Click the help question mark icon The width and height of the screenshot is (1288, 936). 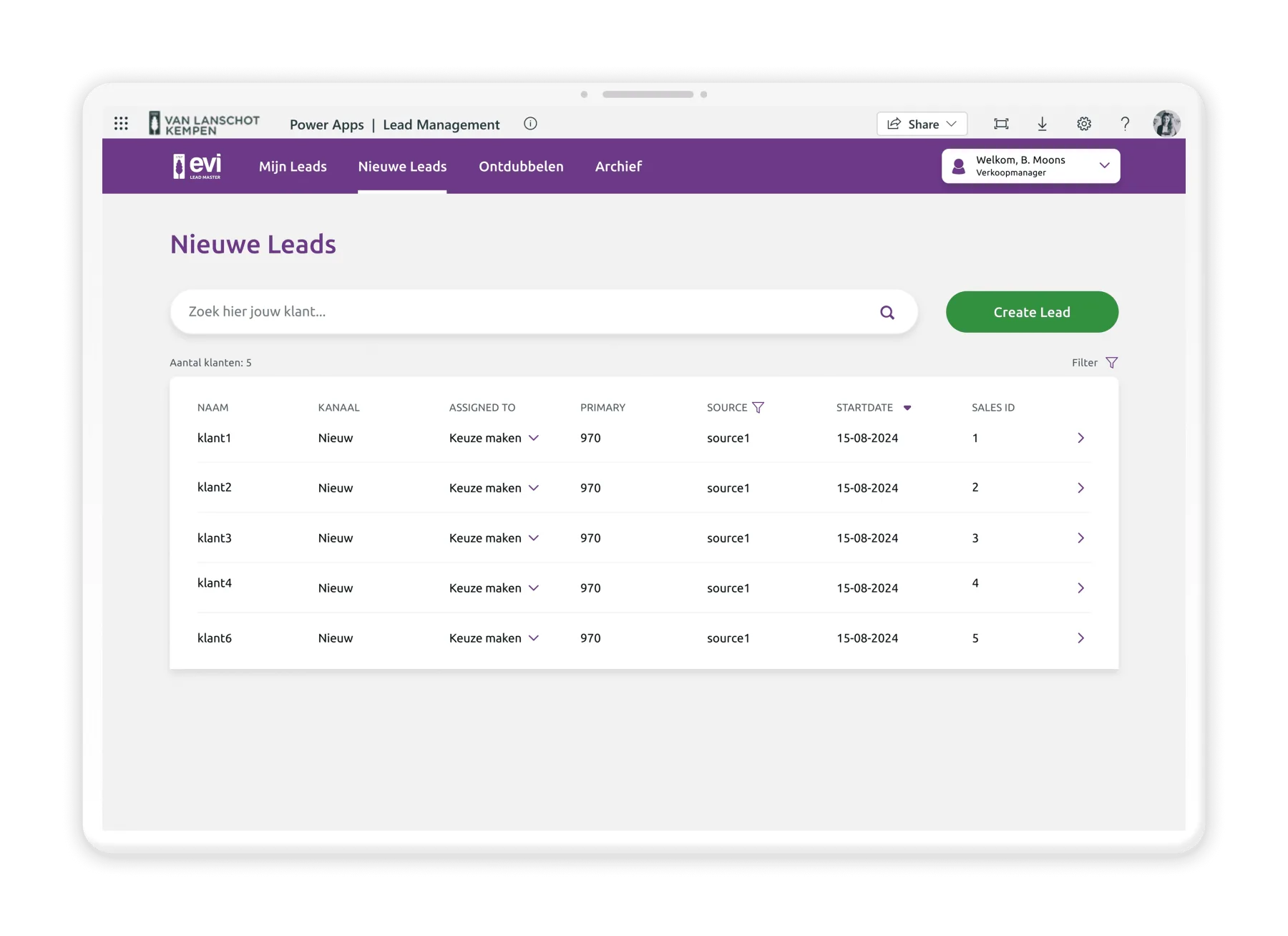click(1125, 124)
